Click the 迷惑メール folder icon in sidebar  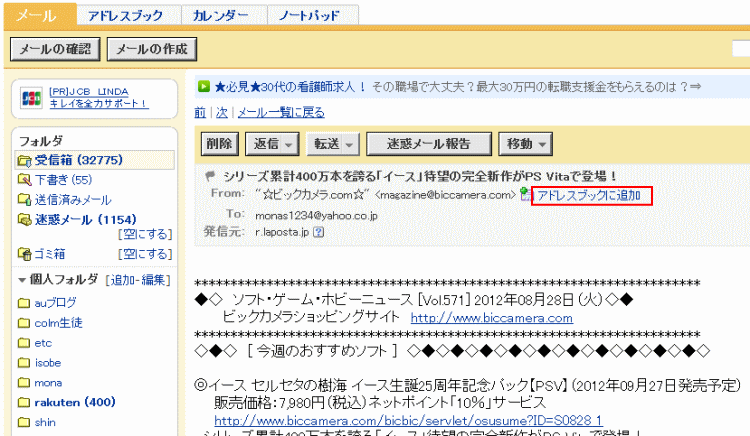pos(26,219)
